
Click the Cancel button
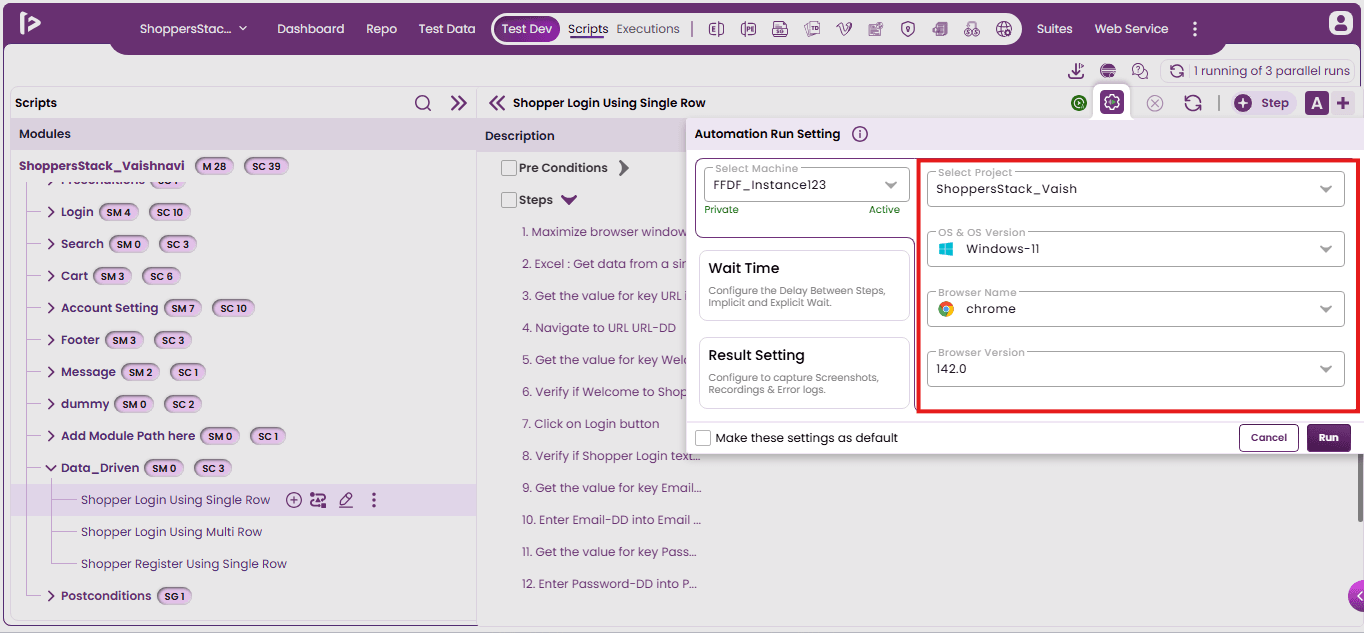[x=1268, y=438]
